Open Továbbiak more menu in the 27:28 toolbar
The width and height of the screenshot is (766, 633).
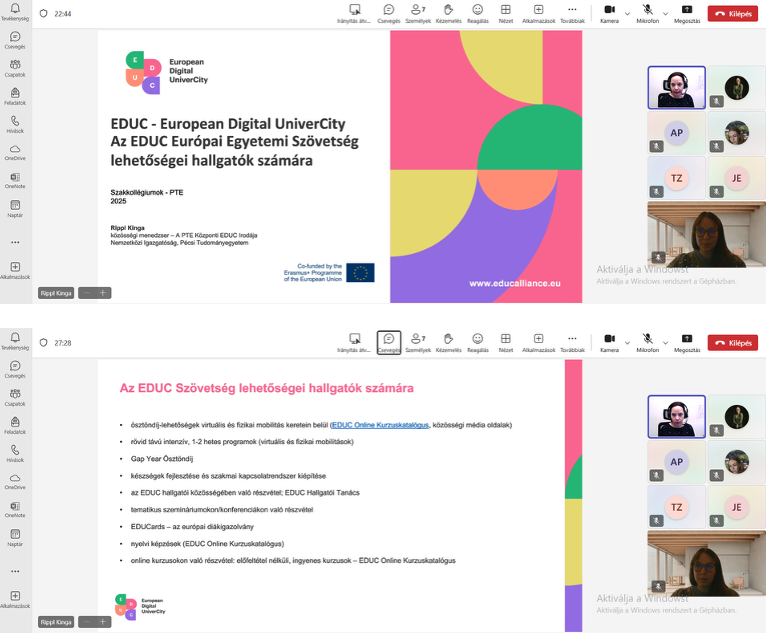pyautogui.click(x=572, y=343)
